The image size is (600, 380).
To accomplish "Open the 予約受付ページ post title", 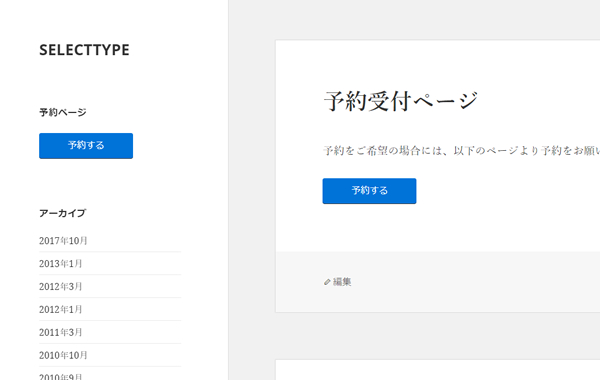I will pos(401,101).
